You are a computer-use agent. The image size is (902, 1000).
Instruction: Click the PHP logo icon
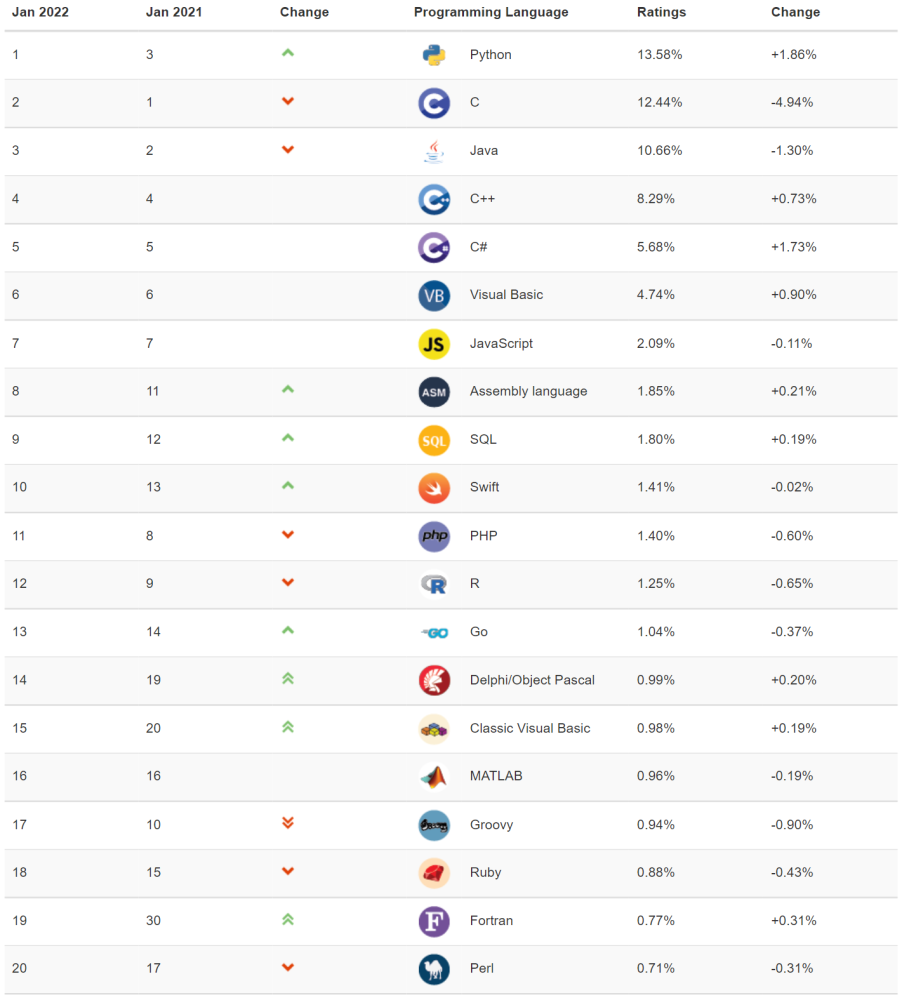[434, 536]
